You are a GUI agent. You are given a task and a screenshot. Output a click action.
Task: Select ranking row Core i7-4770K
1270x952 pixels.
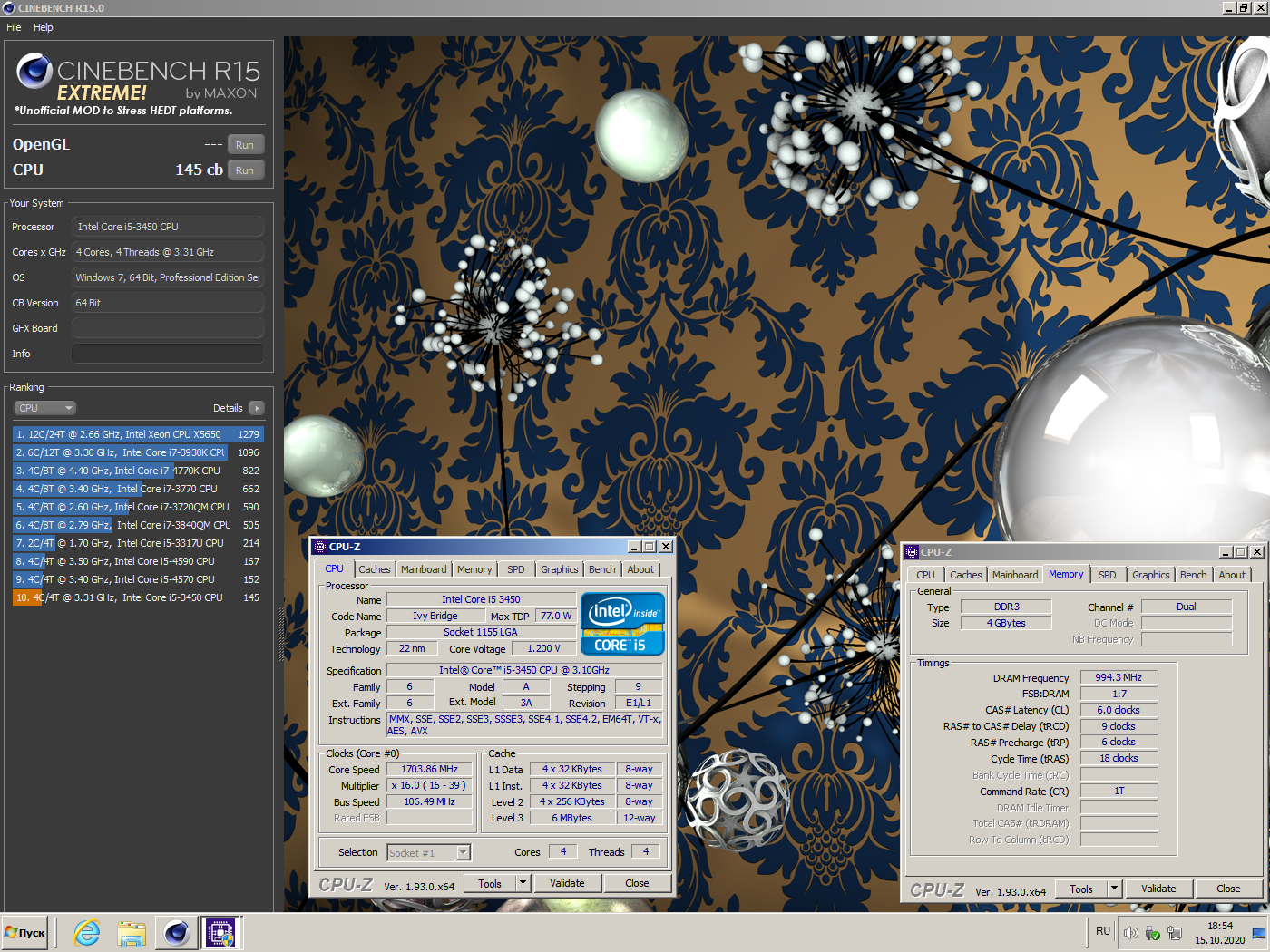tap(138, 471)
